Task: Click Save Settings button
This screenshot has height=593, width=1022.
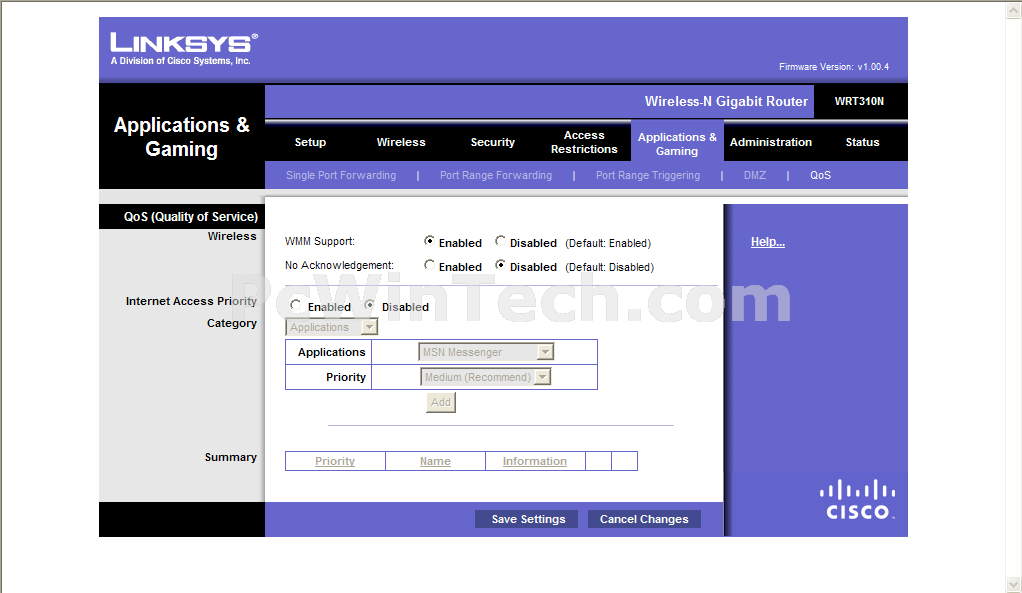Action: pyautogui.click(x=528, y=519)
